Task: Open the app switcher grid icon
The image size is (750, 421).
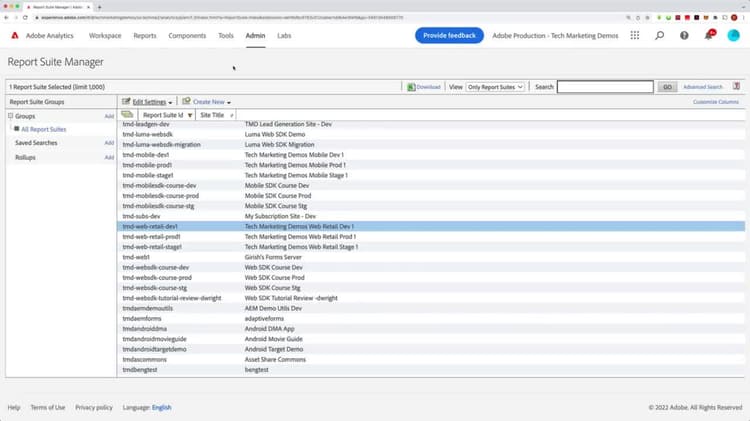Action: point(635,35)
